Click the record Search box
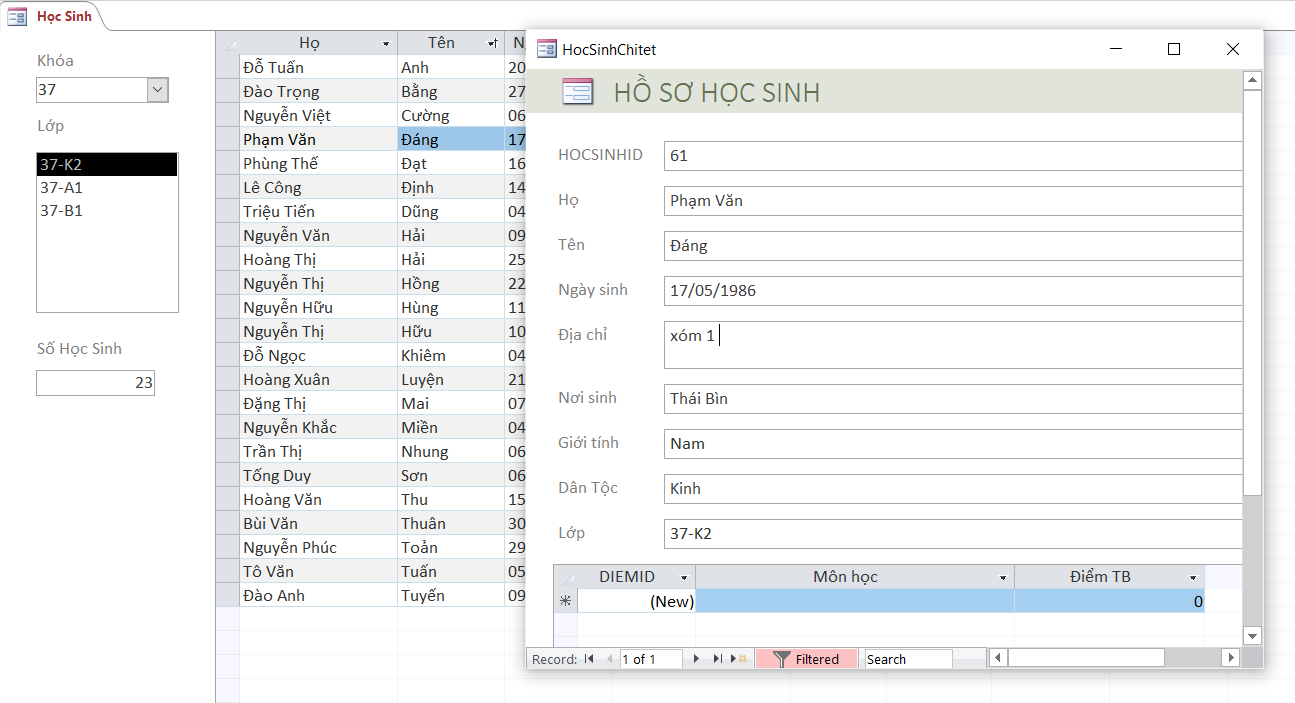This screenshot has height=703, width=1295. pos(908,659)
